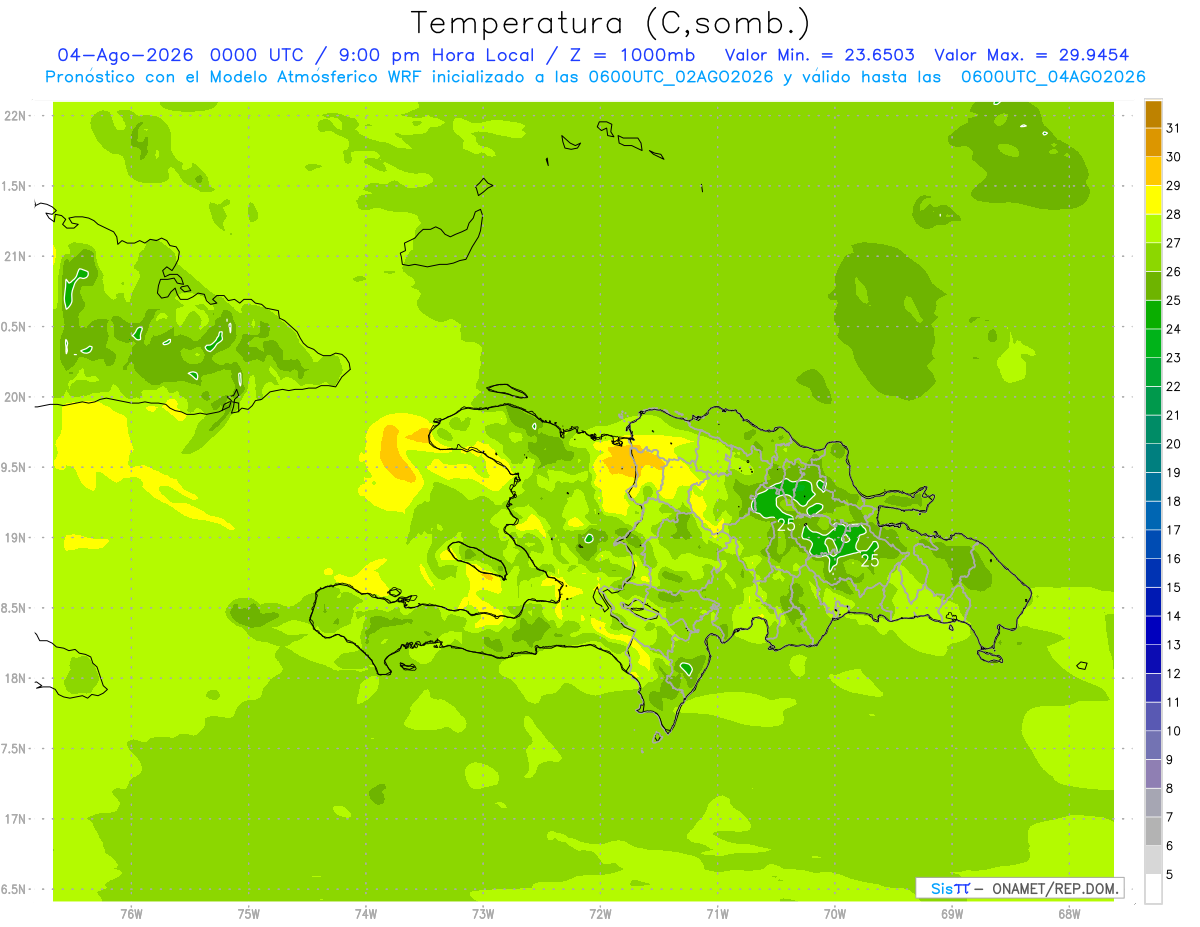Click the '76W' longitude axis label

(131, 914)
